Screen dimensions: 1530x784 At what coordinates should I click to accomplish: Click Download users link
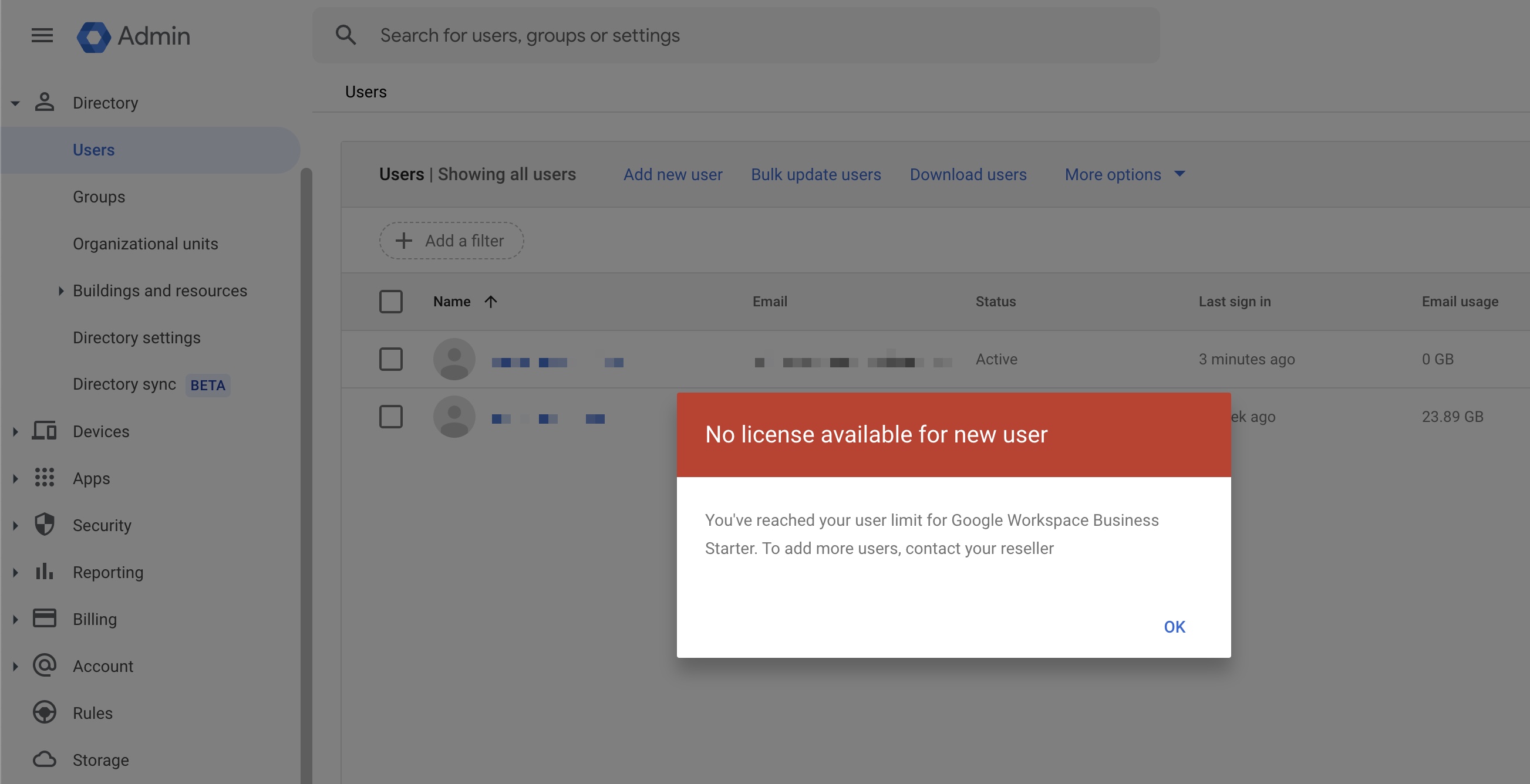(x=968, y=174)
